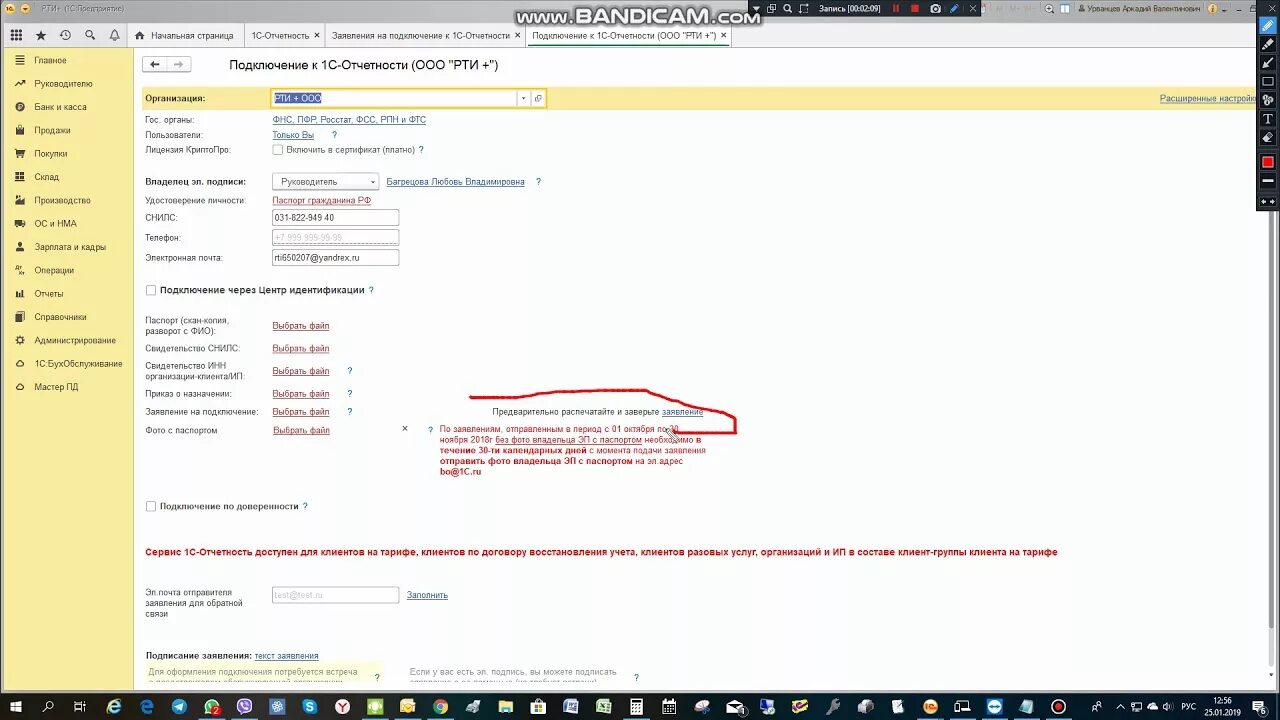The width and height of the screenshot is (1280, 720).
Task: Select the text T tool in drawing panel
Action: click(x=1268, y=119)
